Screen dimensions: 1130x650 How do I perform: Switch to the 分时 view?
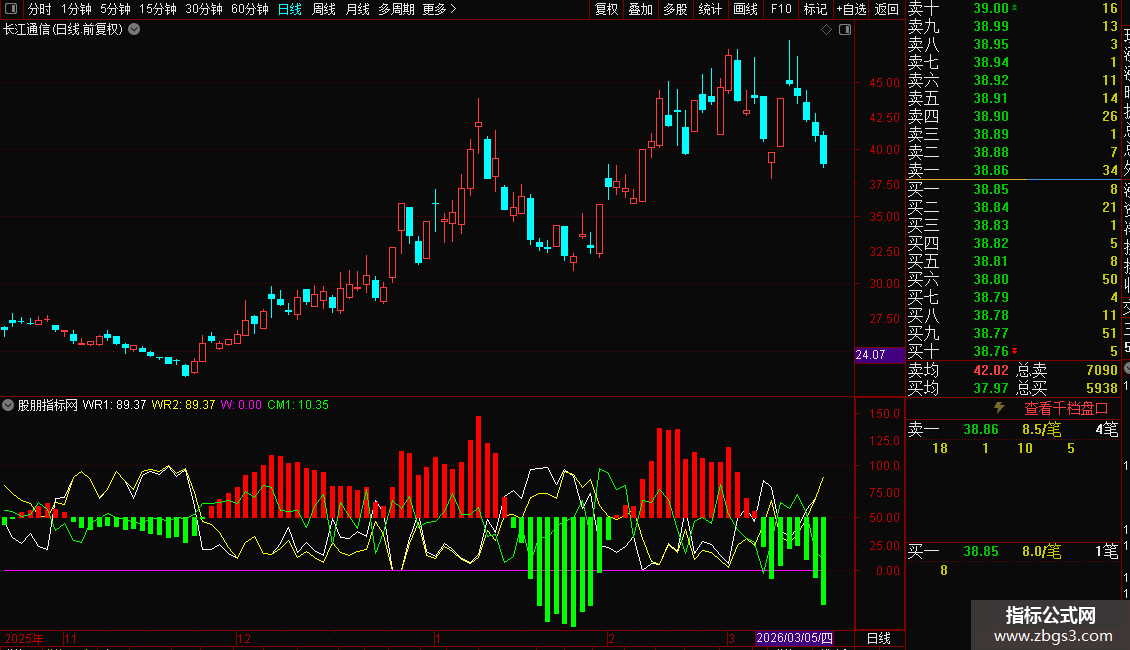[40, 9]
